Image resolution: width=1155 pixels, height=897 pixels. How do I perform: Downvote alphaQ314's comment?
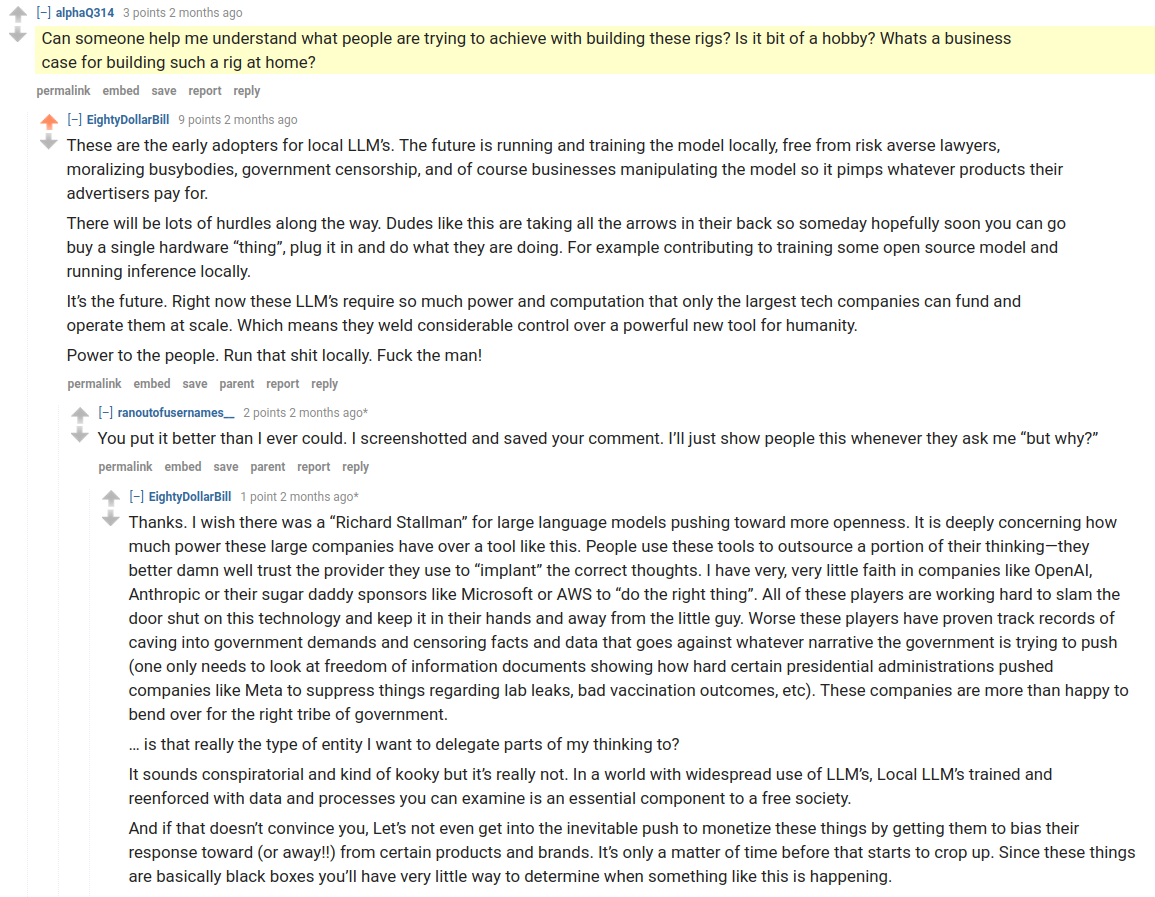(x=18, y=35)
